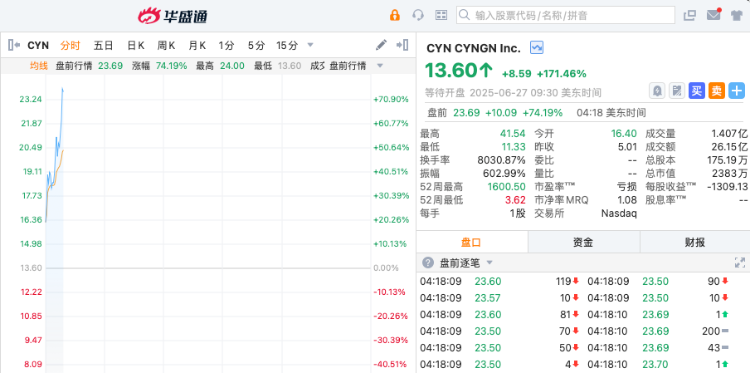Focus the stock code search field
This screenshot has width=750, height=373.
(565, 15)
